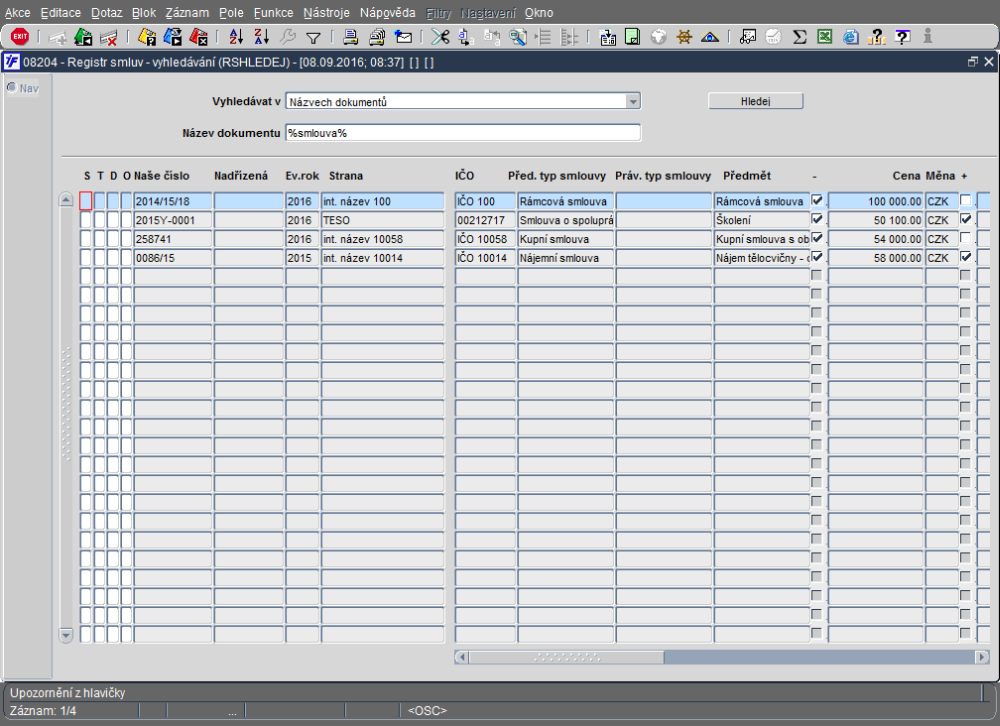Uncheck the '-' checkbox for Rámcová smlouva row
This screenshot has width=1000, height=726.
tap(817, 200)
